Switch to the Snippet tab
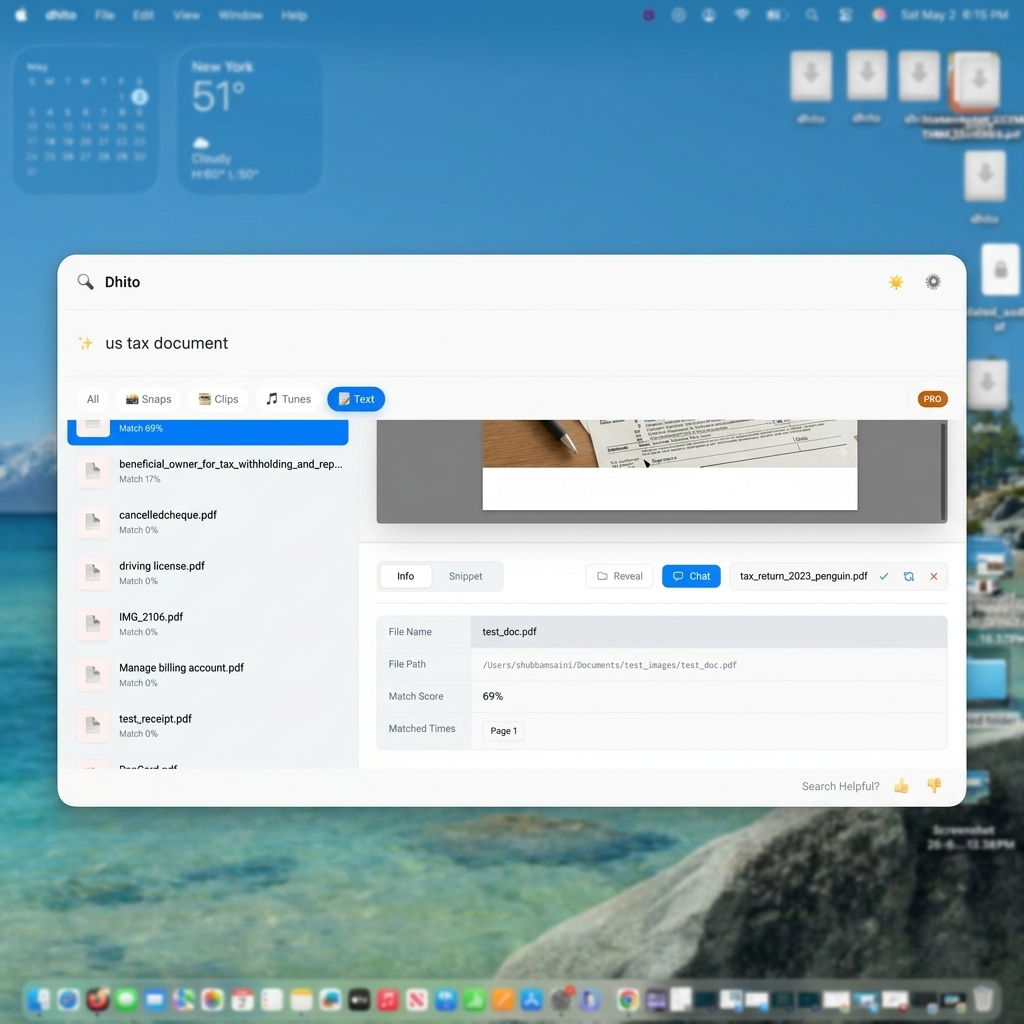Image resolution: width=1024 pixels, height=1024 pixels. (465, 576)
